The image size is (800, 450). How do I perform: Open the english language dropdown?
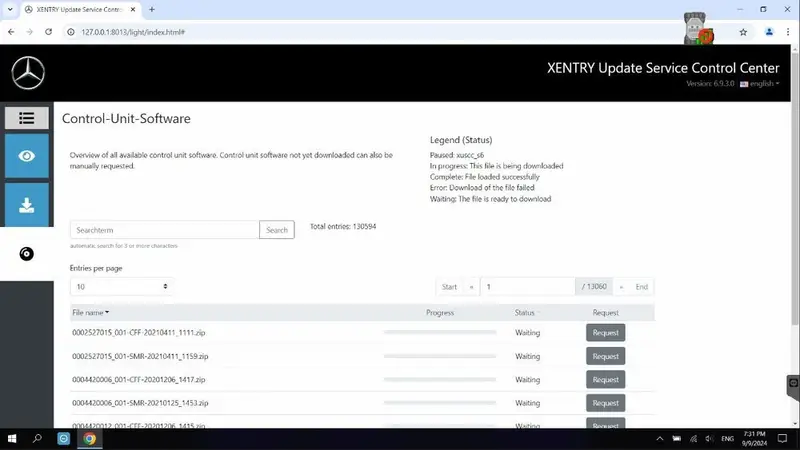[760, 84]
